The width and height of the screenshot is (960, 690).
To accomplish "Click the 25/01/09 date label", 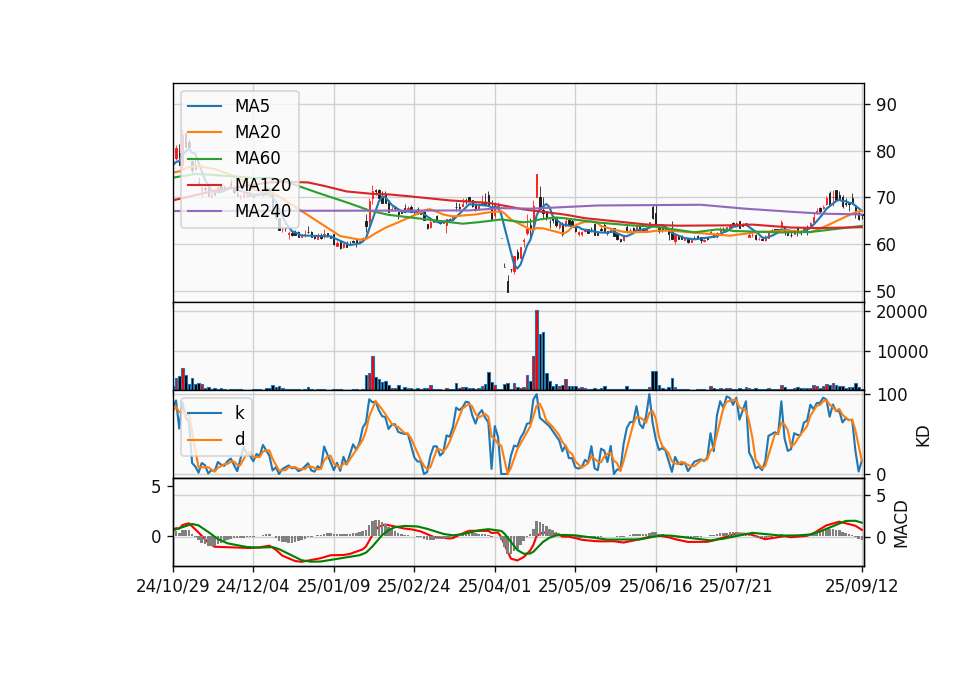I will 334,586.
